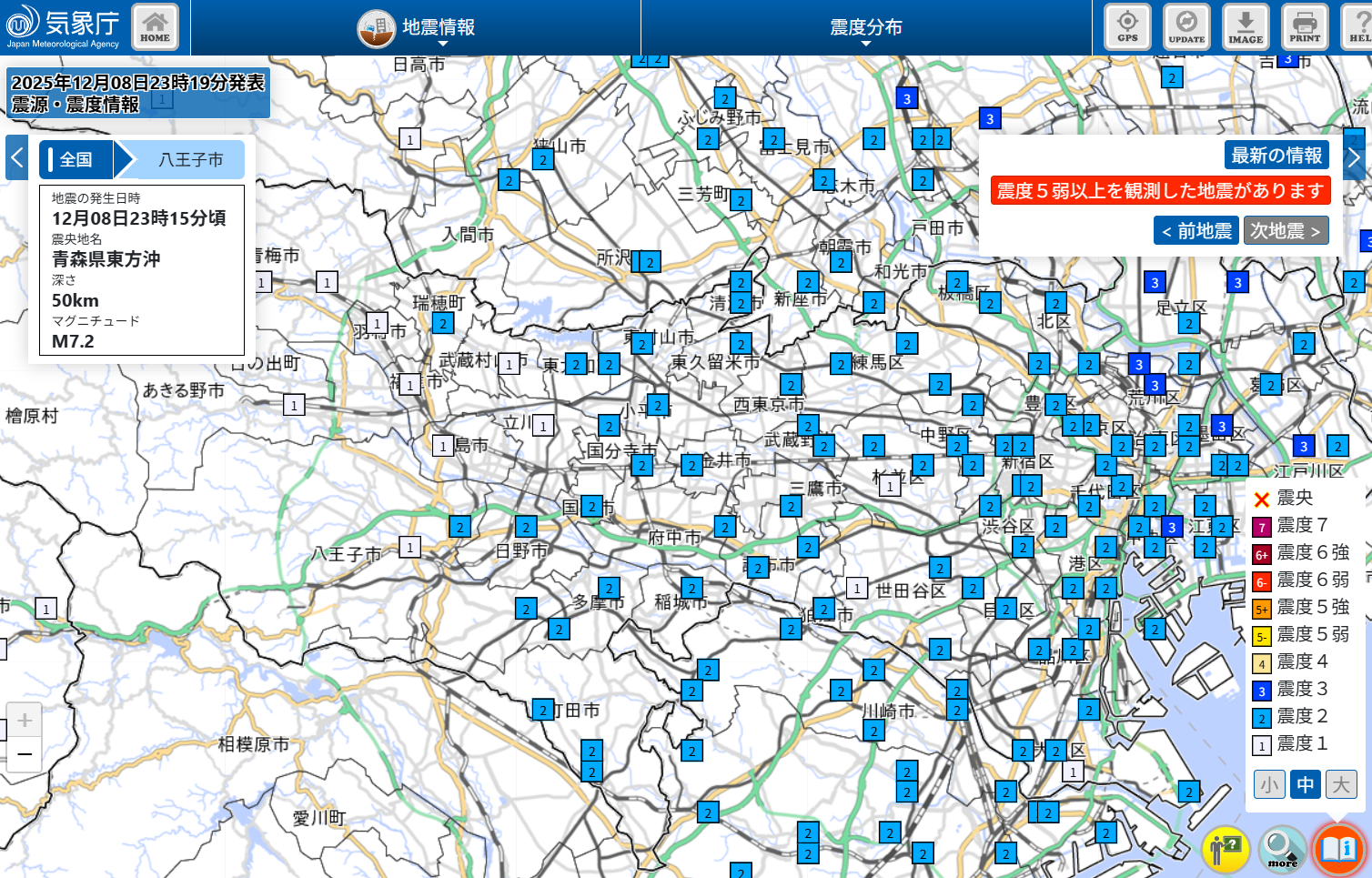
Task: Zoom in the map with plus button
Action: (25, 721)
